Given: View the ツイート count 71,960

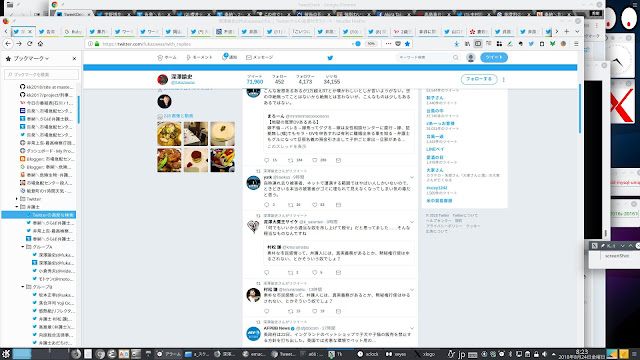Looking at the screenshot, I should click(x=255, y=79).
